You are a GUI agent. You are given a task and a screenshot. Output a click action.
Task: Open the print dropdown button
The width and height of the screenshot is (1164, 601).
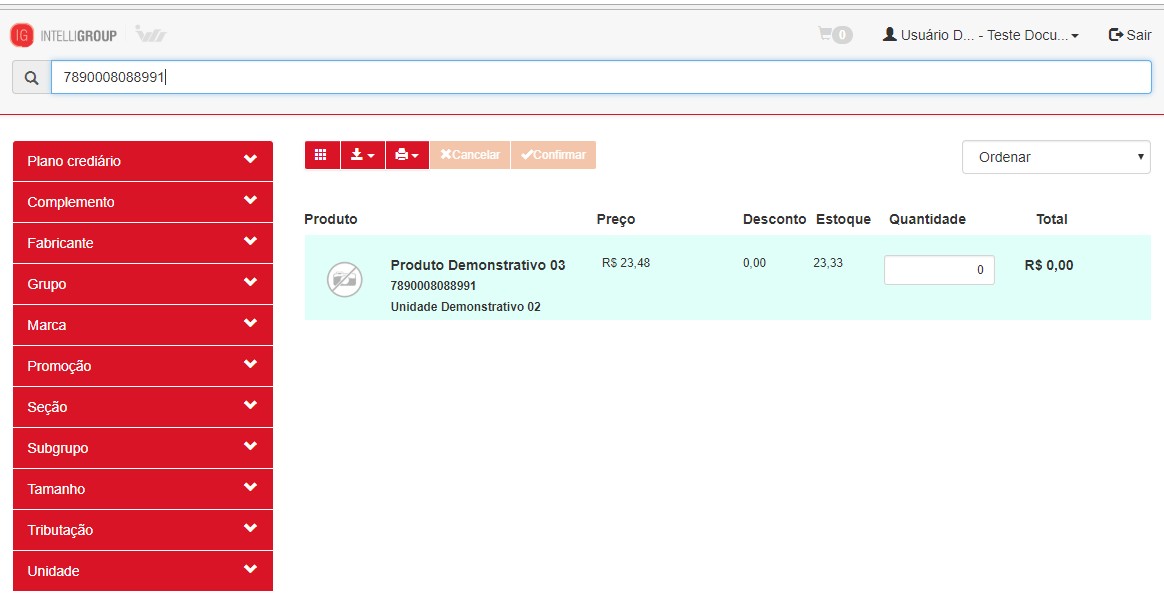tap(408, 154)
